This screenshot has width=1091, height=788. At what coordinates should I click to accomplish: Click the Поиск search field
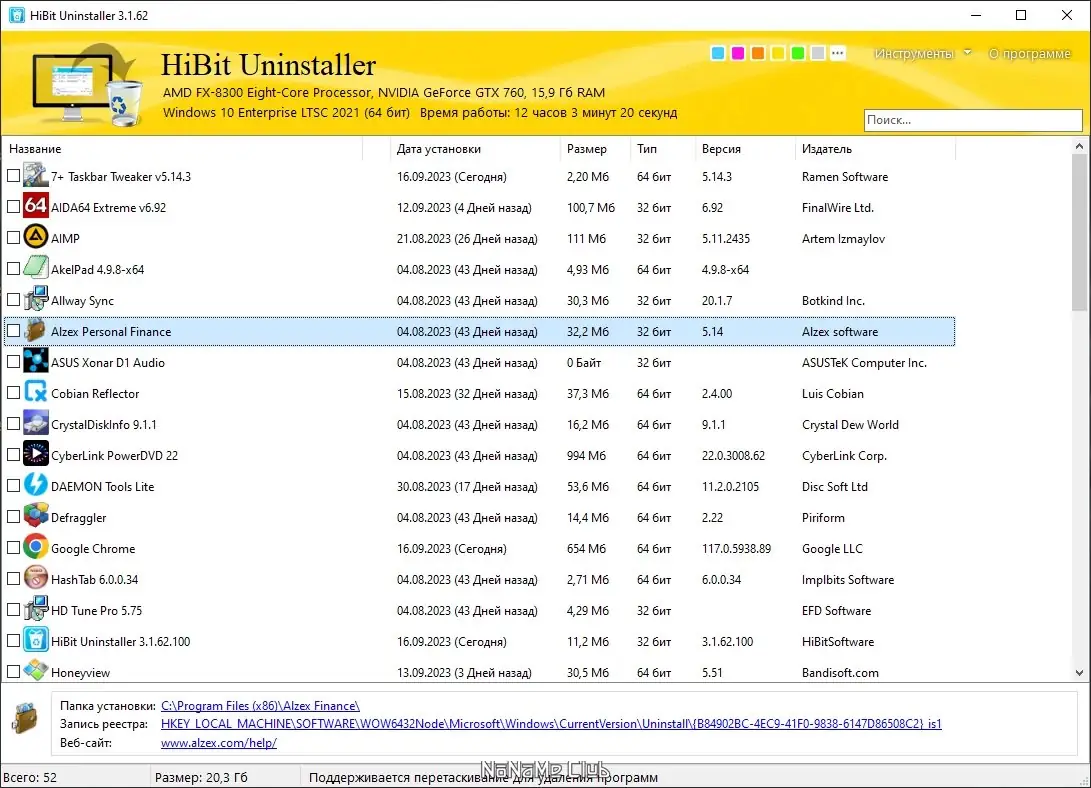tap(973, 120)
